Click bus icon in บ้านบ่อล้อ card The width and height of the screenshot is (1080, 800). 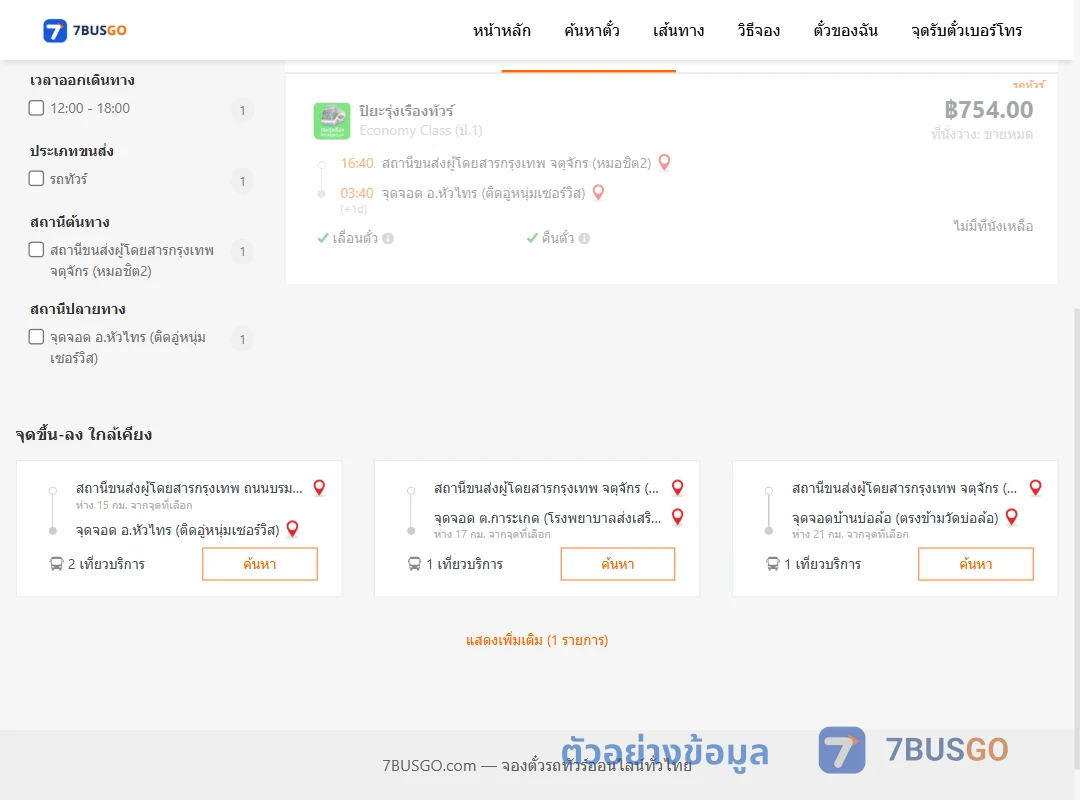pyautogui.click(x=773, y=564)
